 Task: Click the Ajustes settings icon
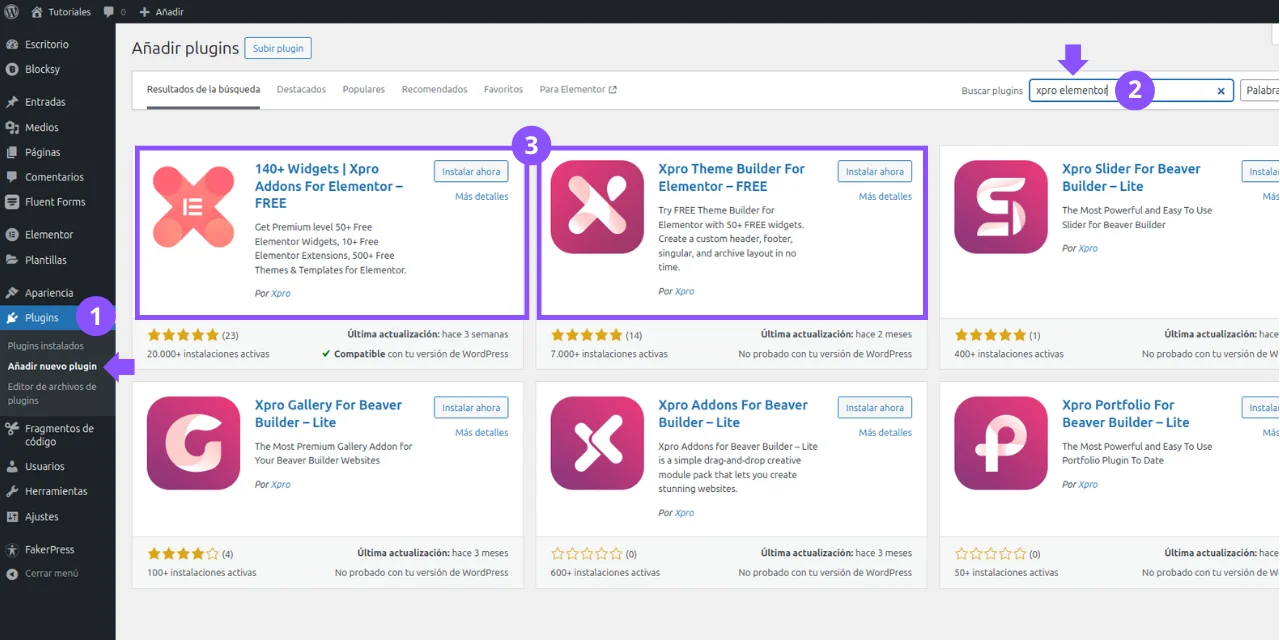(x=12, y=517)
